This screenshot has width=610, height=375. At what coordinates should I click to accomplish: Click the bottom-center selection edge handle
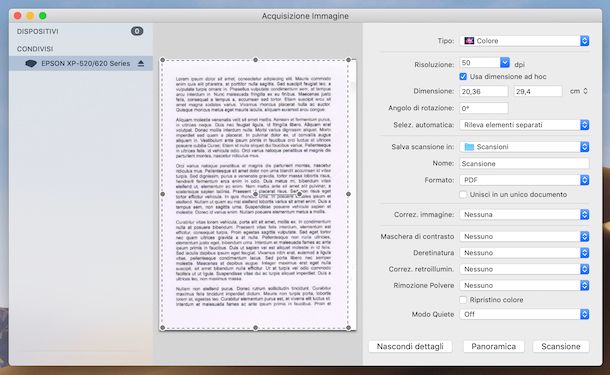[x=256, y=328]
